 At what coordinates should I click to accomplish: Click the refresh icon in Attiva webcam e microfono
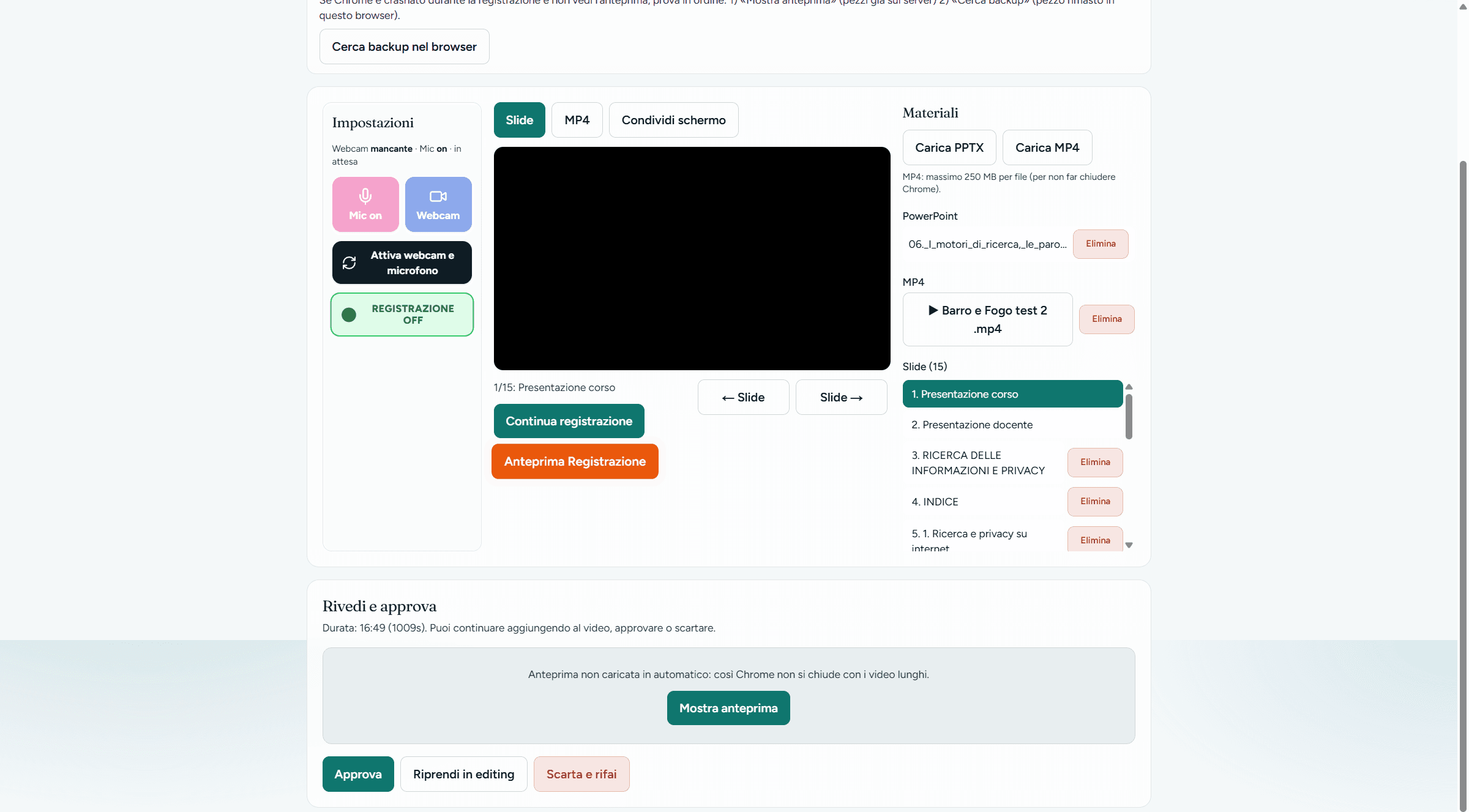(x=349, y=263)
